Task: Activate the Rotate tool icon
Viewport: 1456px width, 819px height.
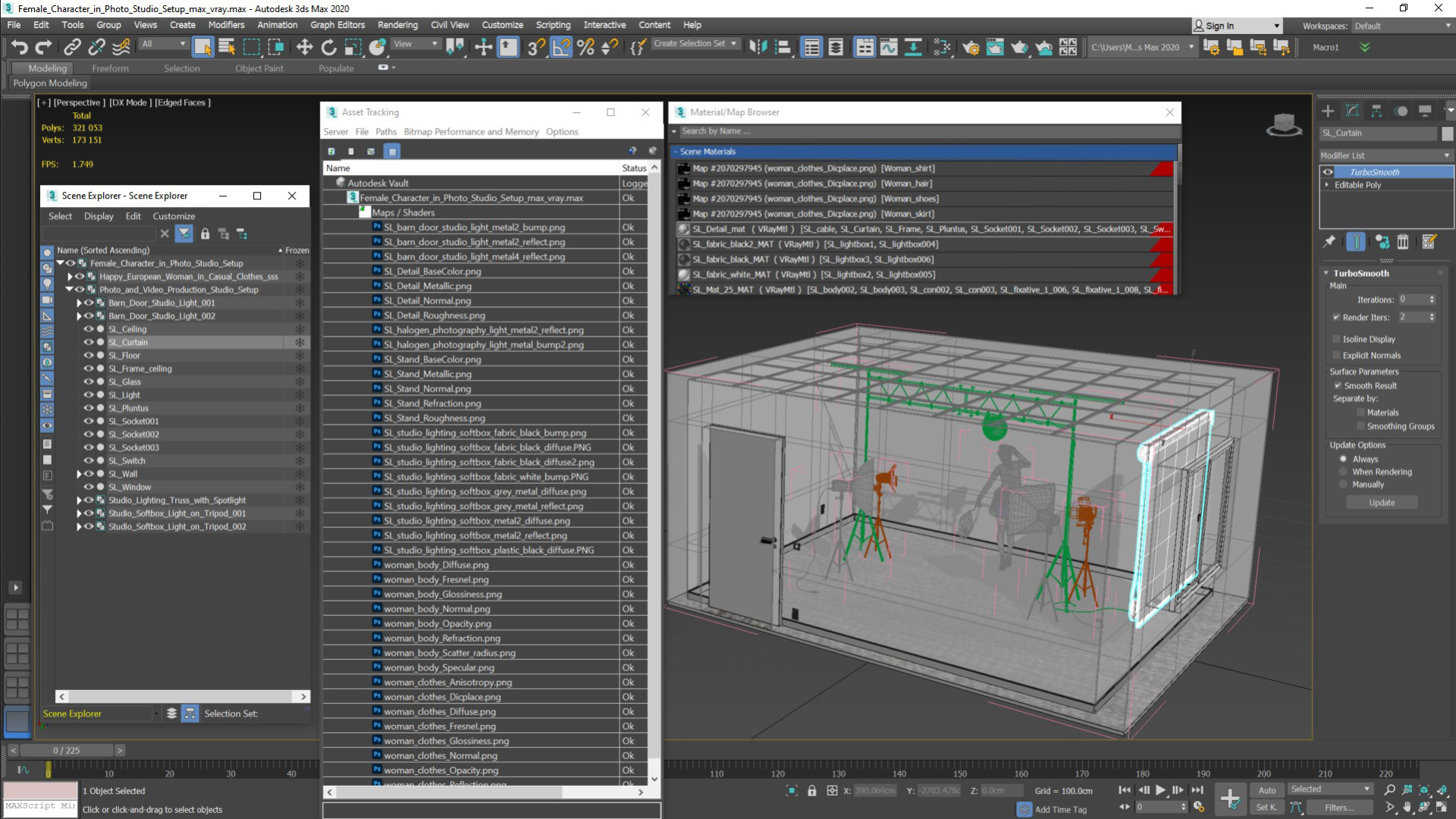Action: [328, 47]
